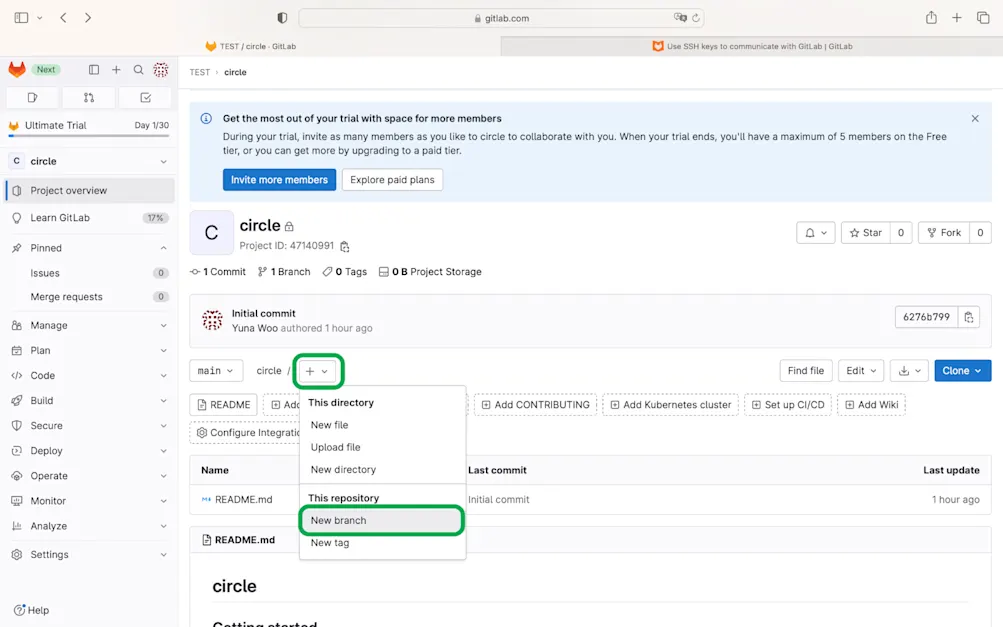The width and height of the screenshot is (1003, 627).
Task: Open the Clone dropdown
Action: coord(962,370)
